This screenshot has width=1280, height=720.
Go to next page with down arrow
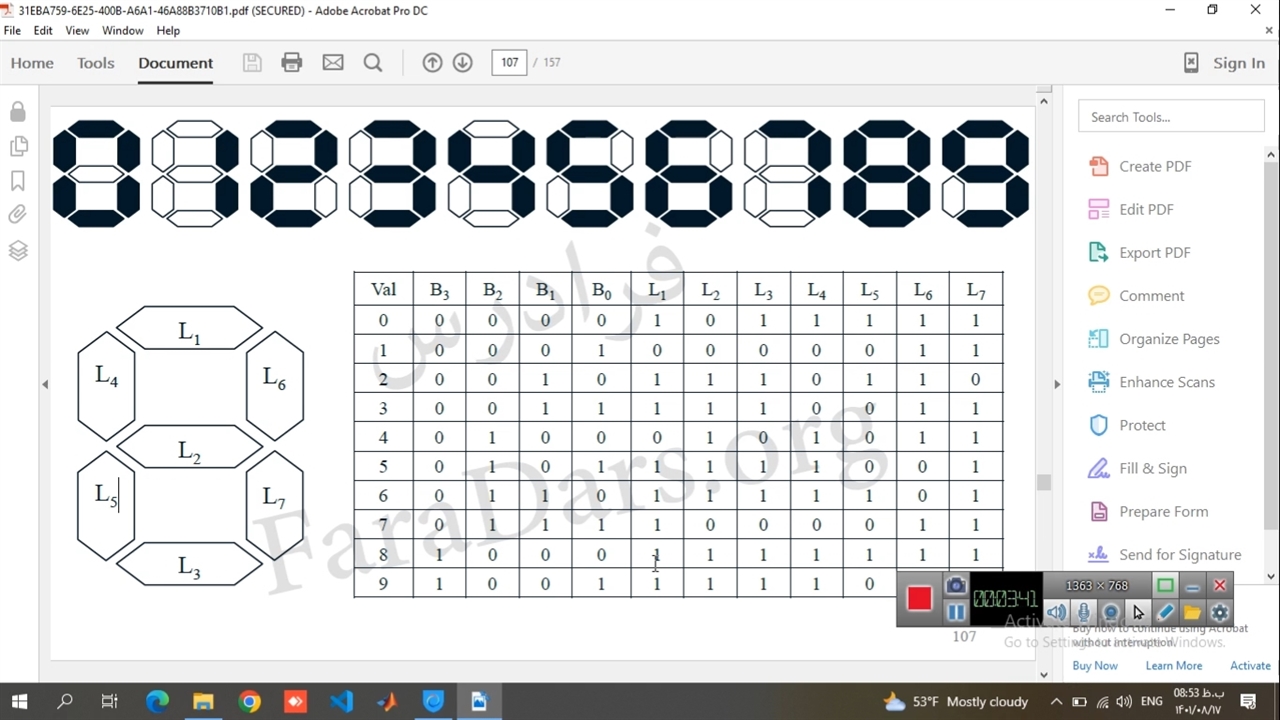(x=462, y=63)
